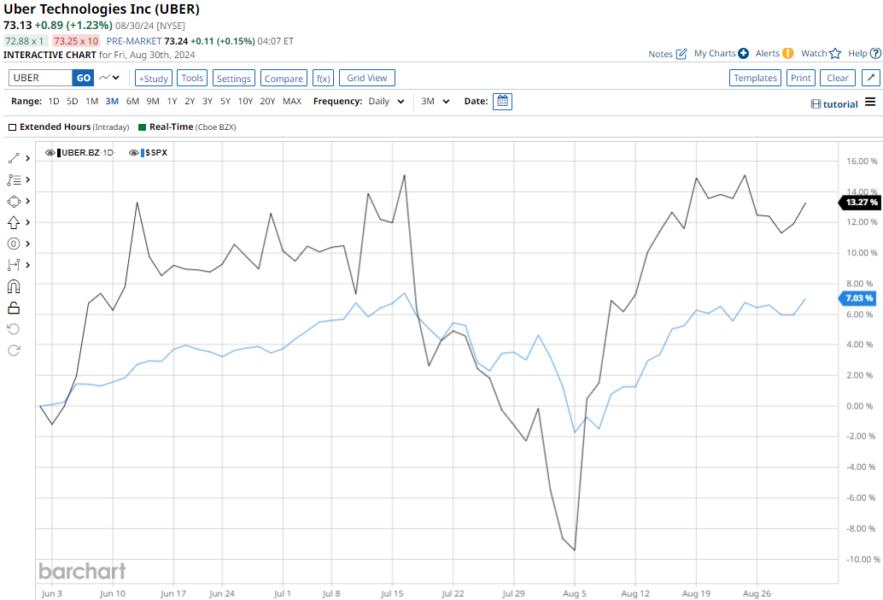Select the MAX range
Viewport: 883px width, 600px height.
pos(292,101)
